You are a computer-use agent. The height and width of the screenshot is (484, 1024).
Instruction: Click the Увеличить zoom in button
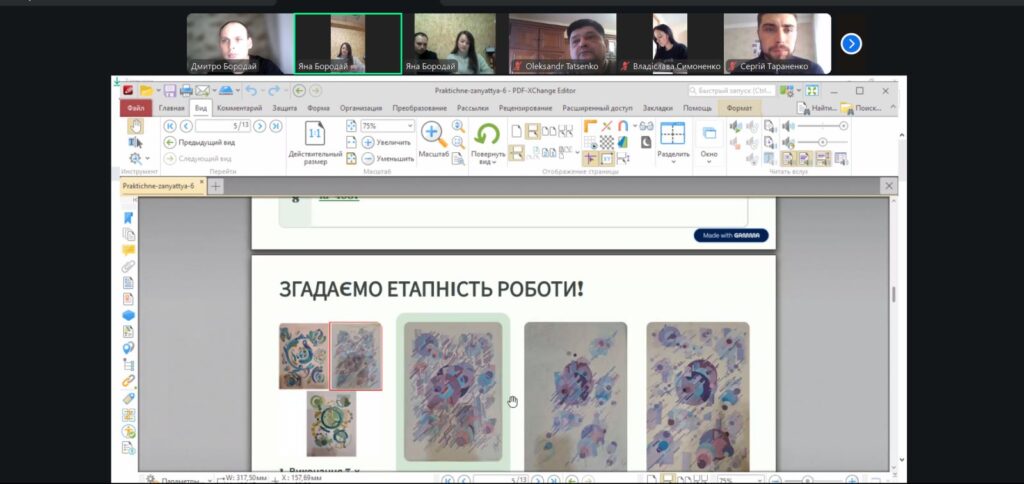click(386, 143)
